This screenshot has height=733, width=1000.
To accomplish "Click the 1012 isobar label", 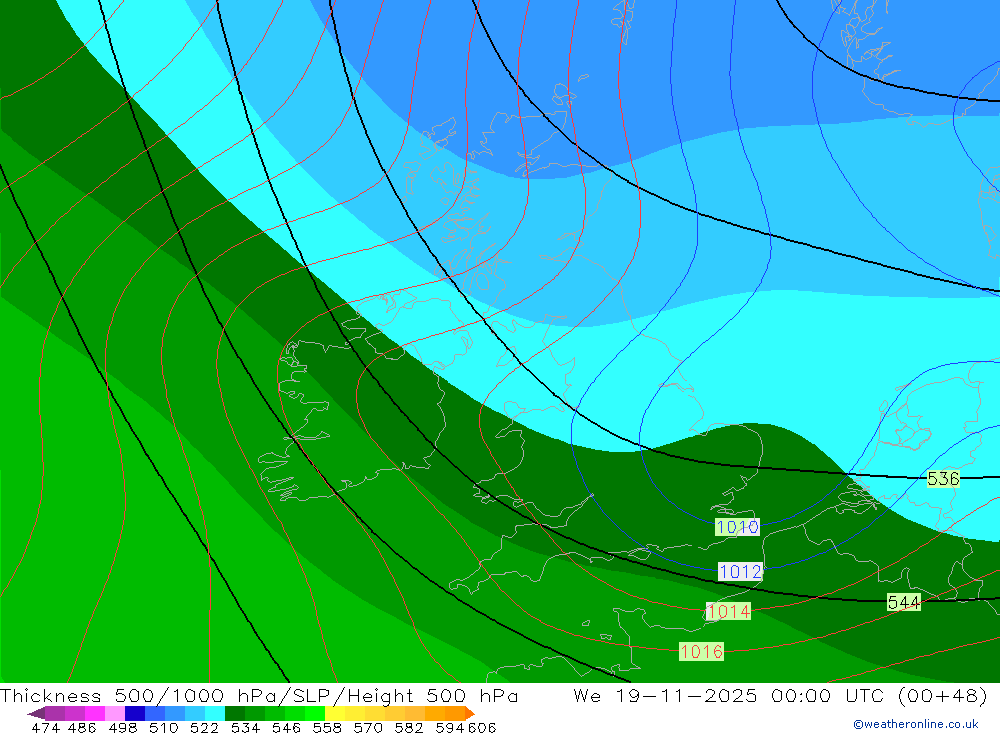I will tap(740, 572).
